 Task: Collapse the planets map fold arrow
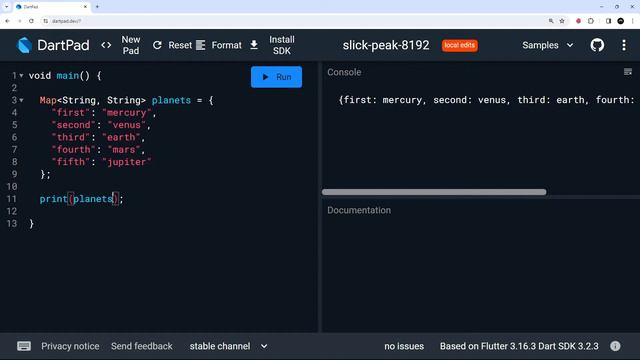coord(21,100)
